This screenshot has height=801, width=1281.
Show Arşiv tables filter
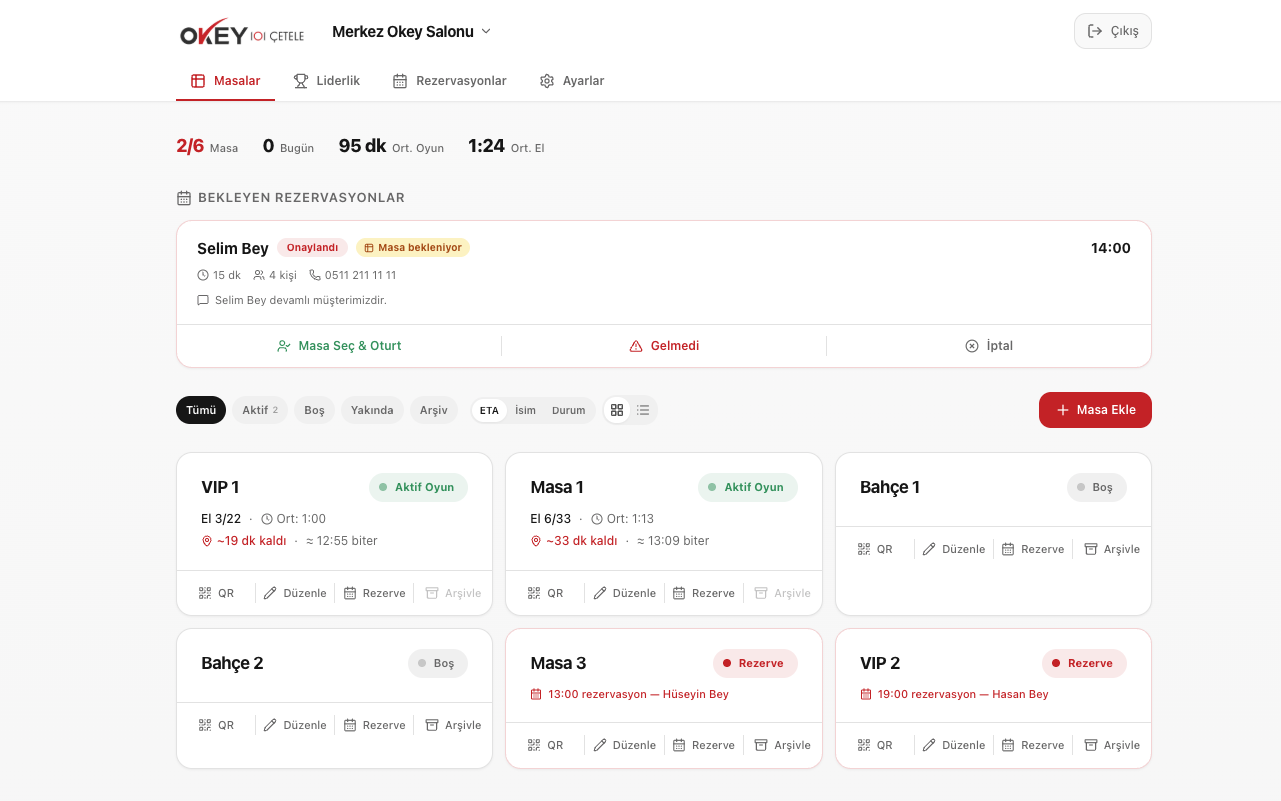(x=433, y=410)
